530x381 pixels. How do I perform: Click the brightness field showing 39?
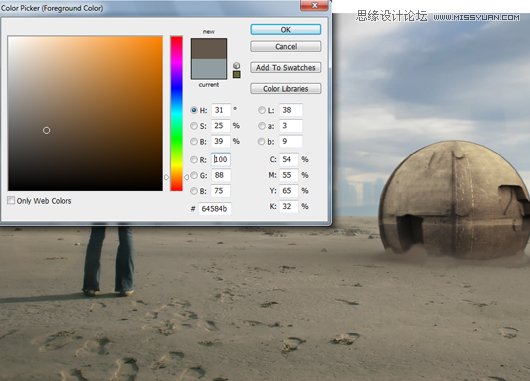pyautogui.click(x=221, y=141)
